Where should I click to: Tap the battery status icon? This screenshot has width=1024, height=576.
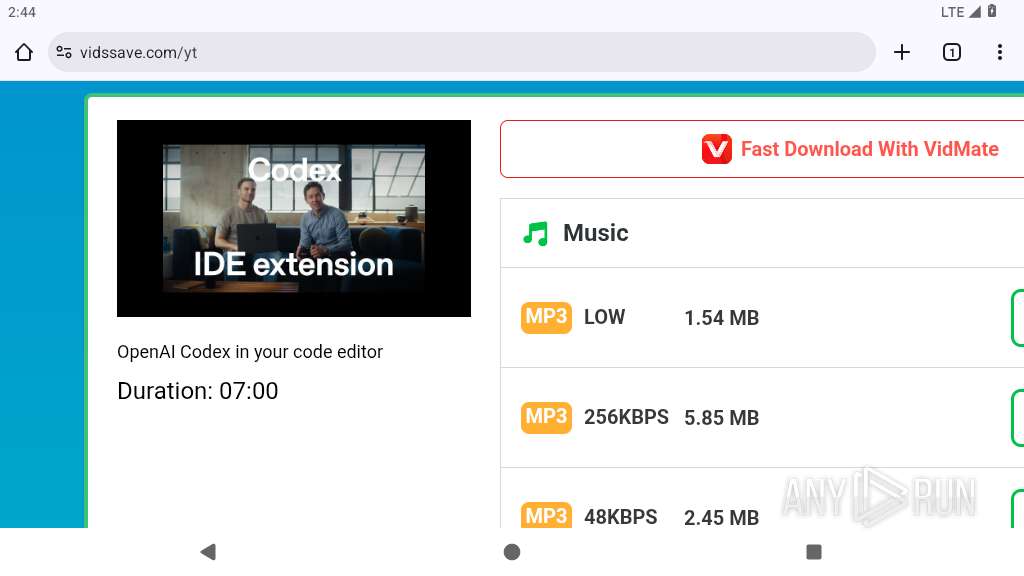click(991, 11)
